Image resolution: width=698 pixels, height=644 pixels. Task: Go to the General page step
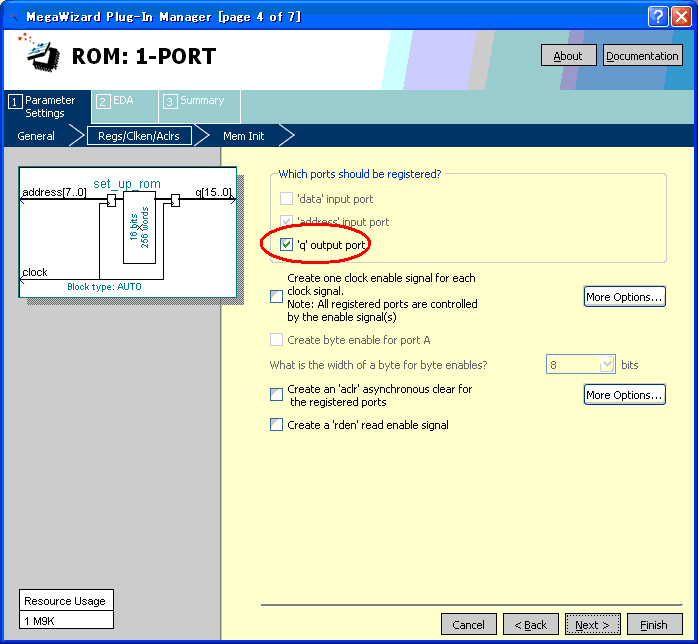[x=36, y=136]
